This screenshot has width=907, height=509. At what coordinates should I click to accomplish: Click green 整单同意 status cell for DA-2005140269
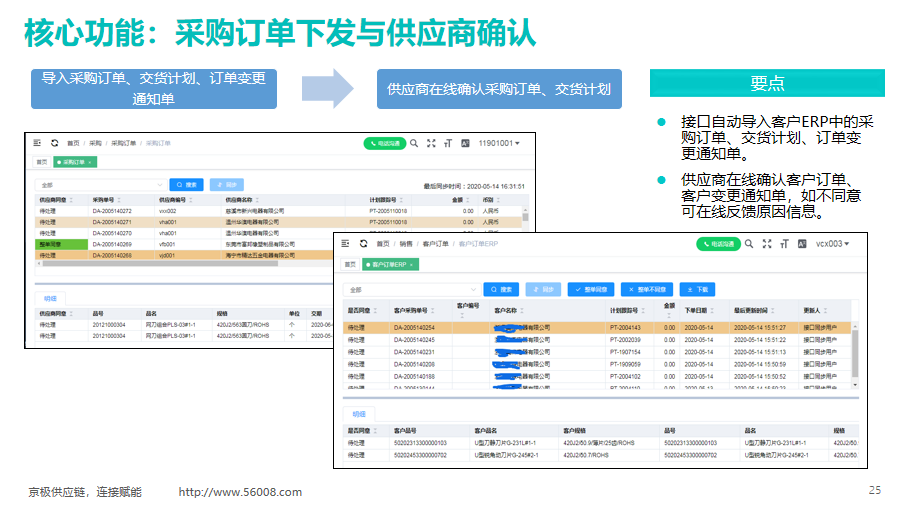coord(61,245)
